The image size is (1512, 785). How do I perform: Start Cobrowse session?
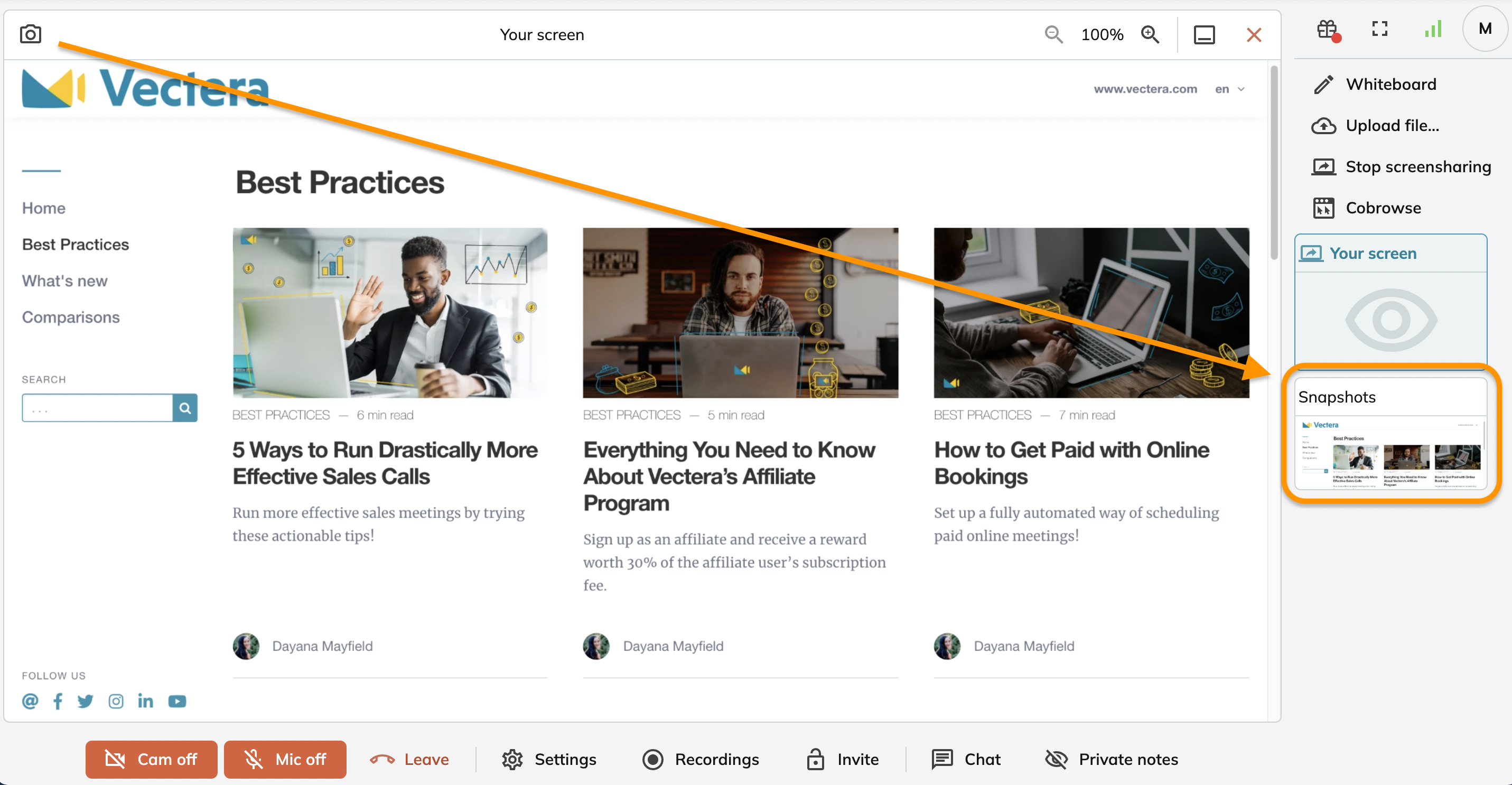pos(1366,208)
